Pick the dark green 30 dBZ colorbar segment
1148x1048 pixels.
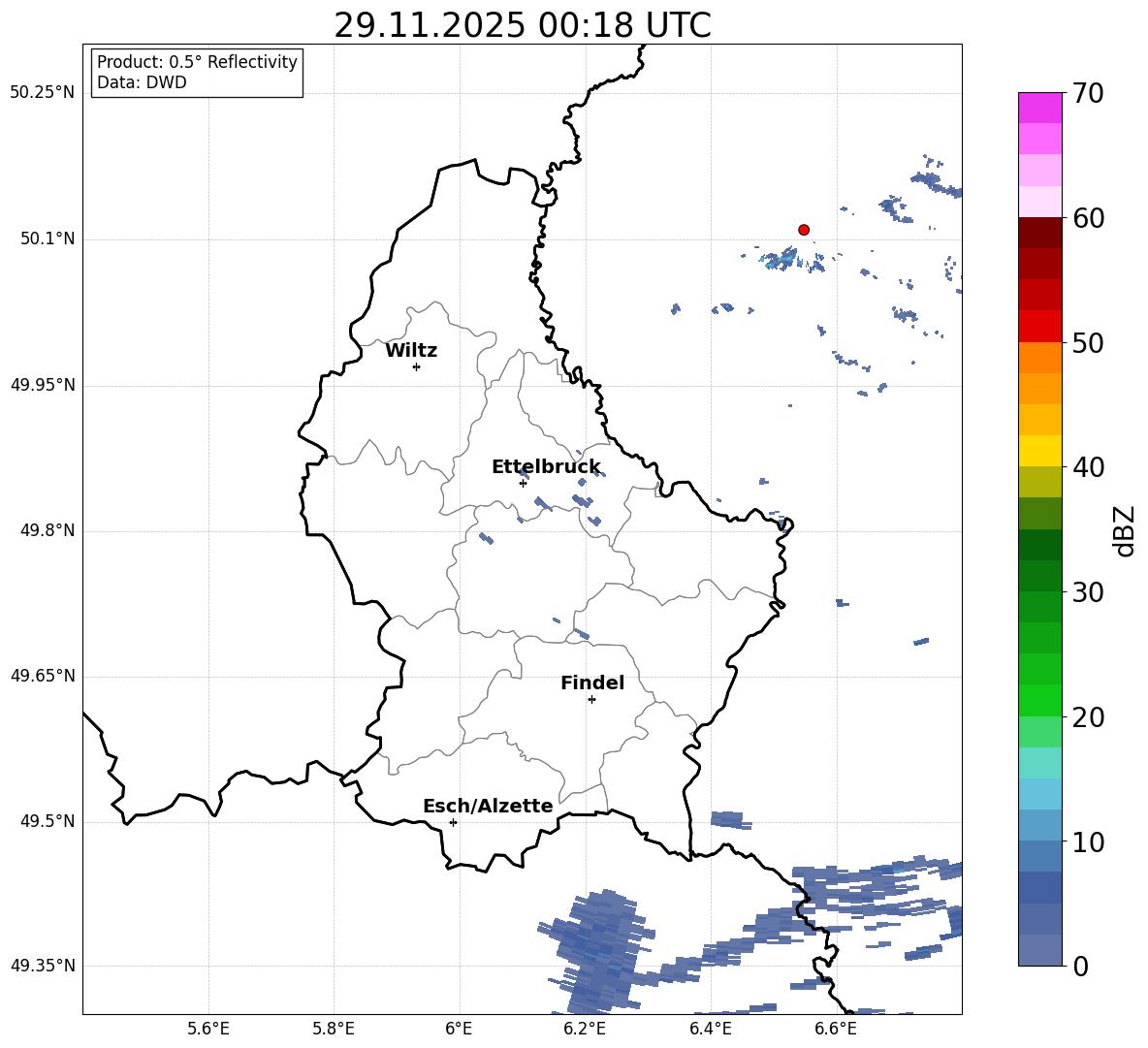(x=1039, y=576)
